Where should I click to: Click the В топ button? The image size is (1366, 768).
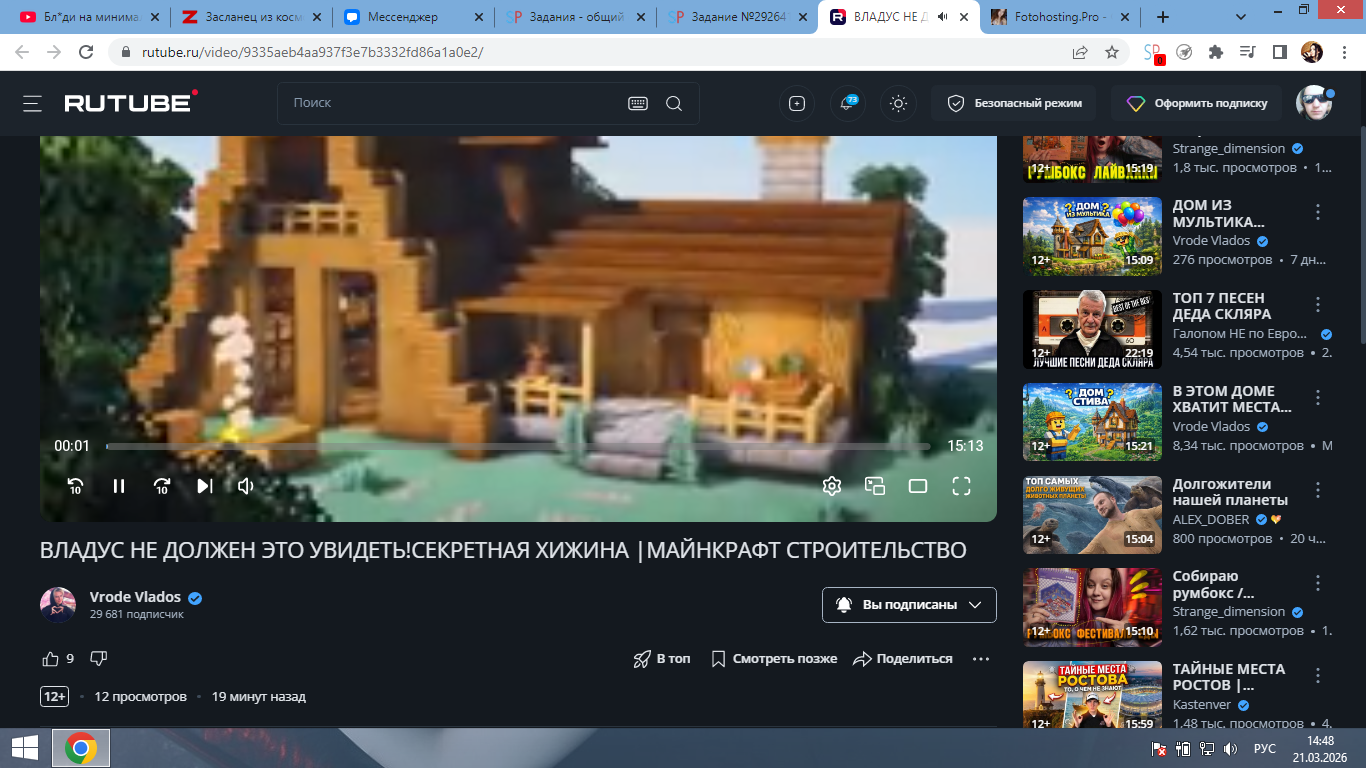click(662, 659)
